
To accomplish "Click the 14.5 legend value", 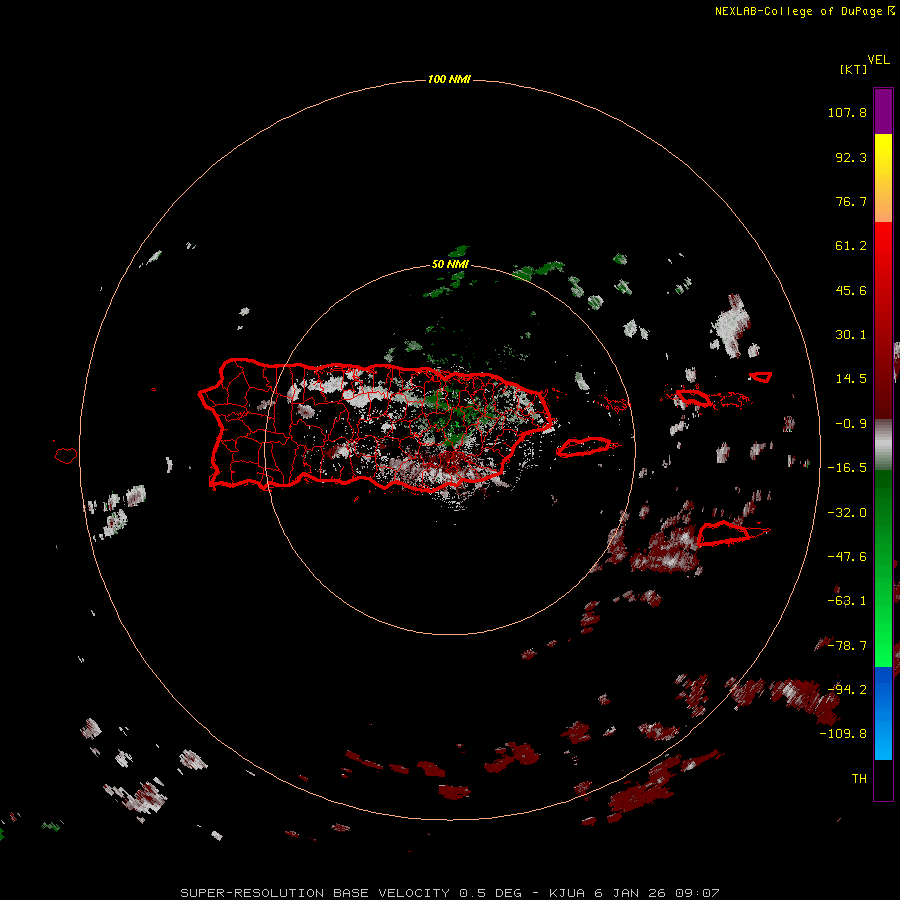I will click(851, 379).
